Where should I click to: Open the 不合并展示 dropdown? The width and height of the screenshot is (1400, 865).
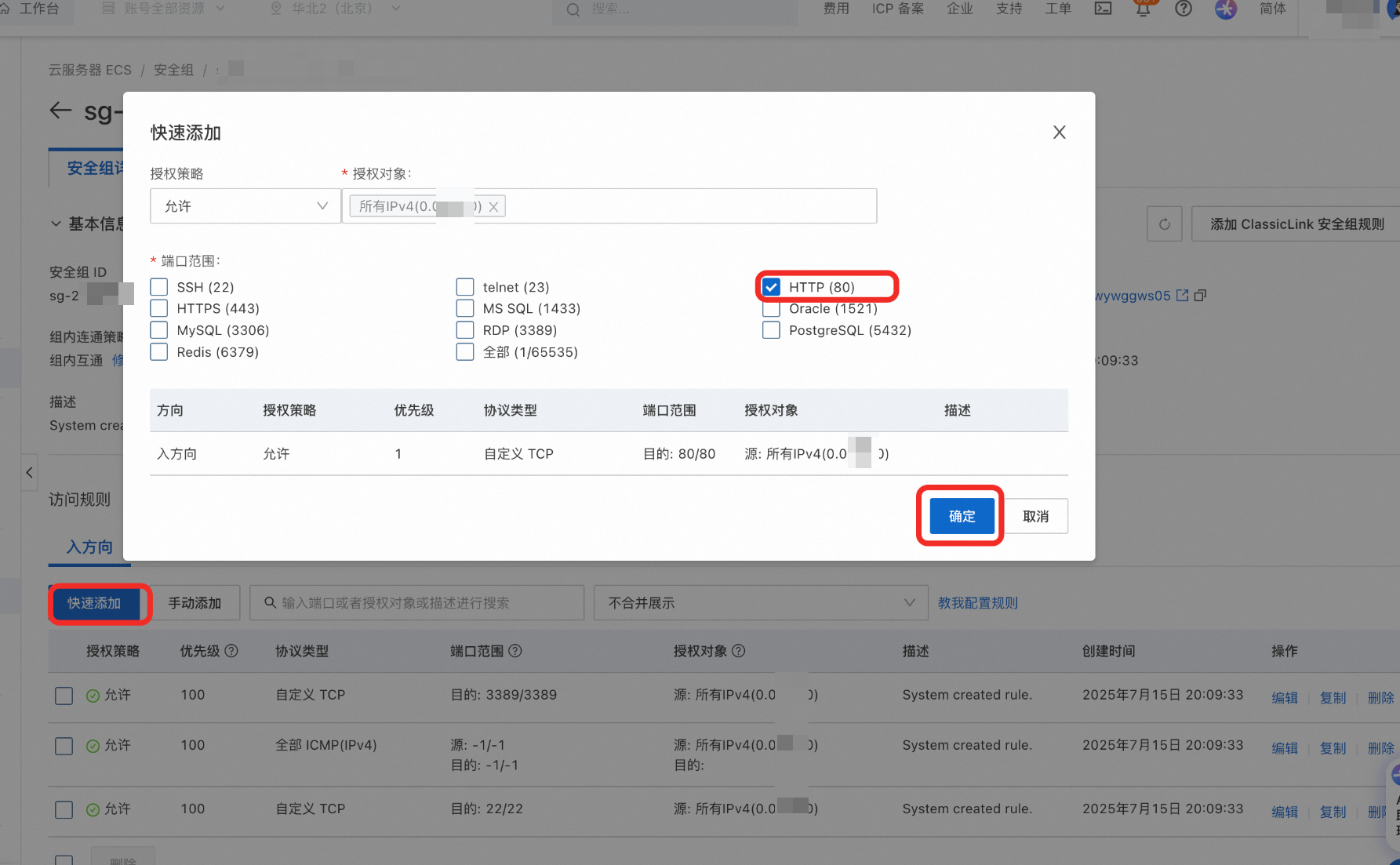click(x=761, y=603)
